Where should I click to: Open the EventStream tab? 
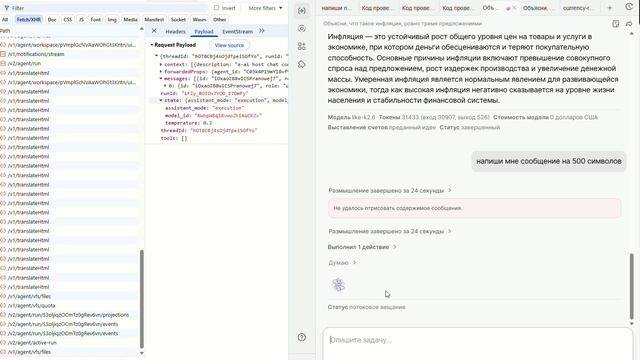pos(238,31)
